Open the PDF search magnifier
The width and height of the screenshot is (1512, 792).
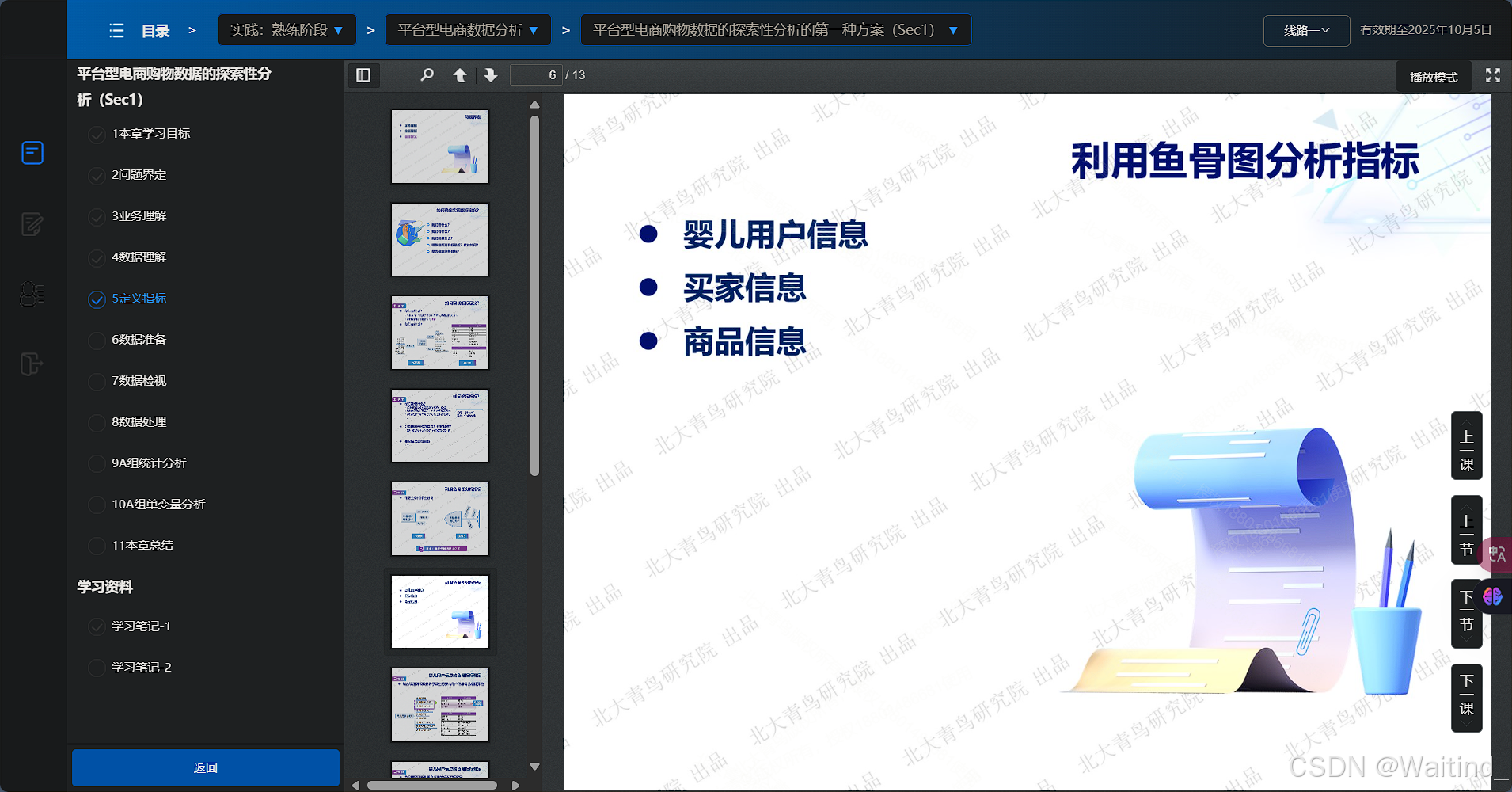(427, 75)
